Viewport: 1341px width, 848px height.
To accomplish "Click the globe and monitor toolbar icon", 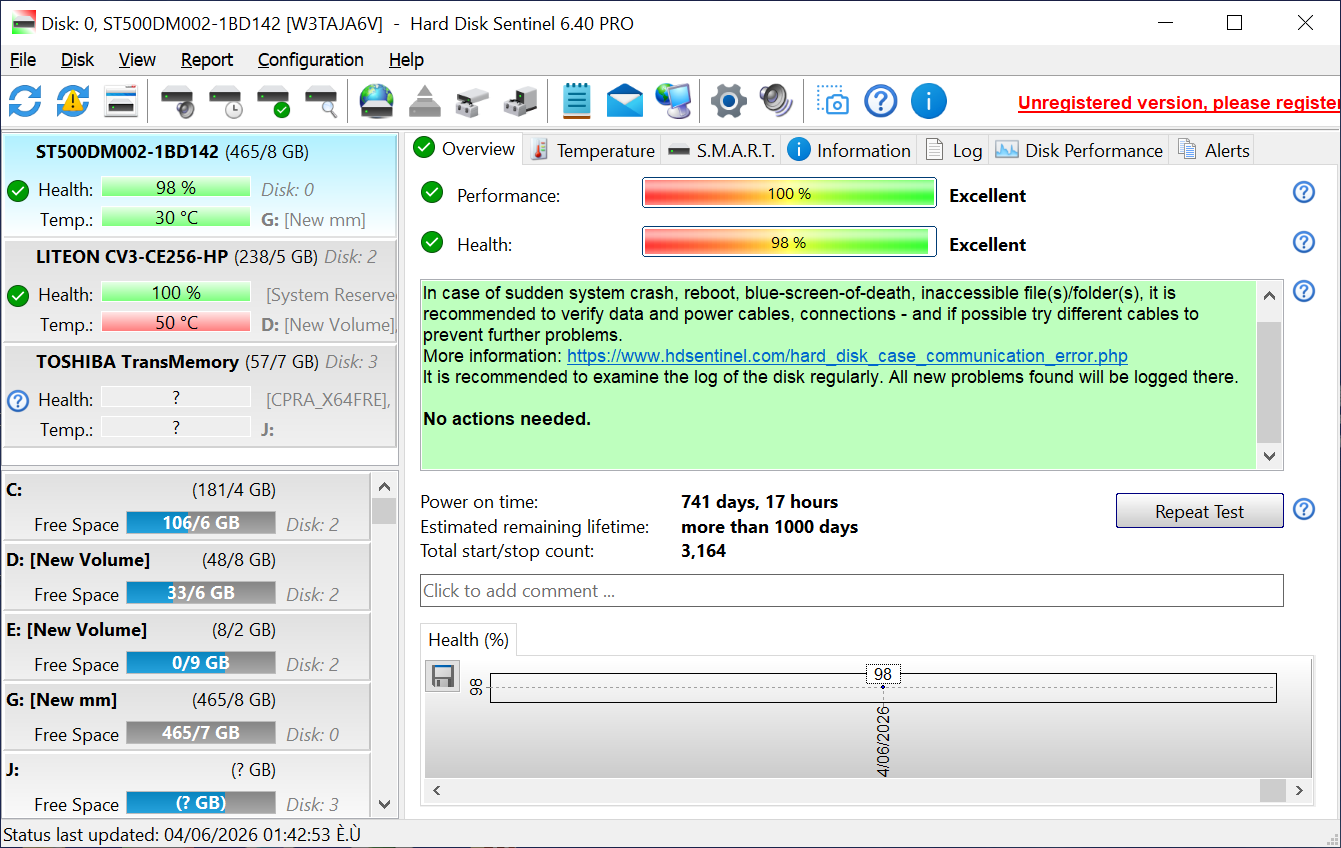I will pos(673,101).
